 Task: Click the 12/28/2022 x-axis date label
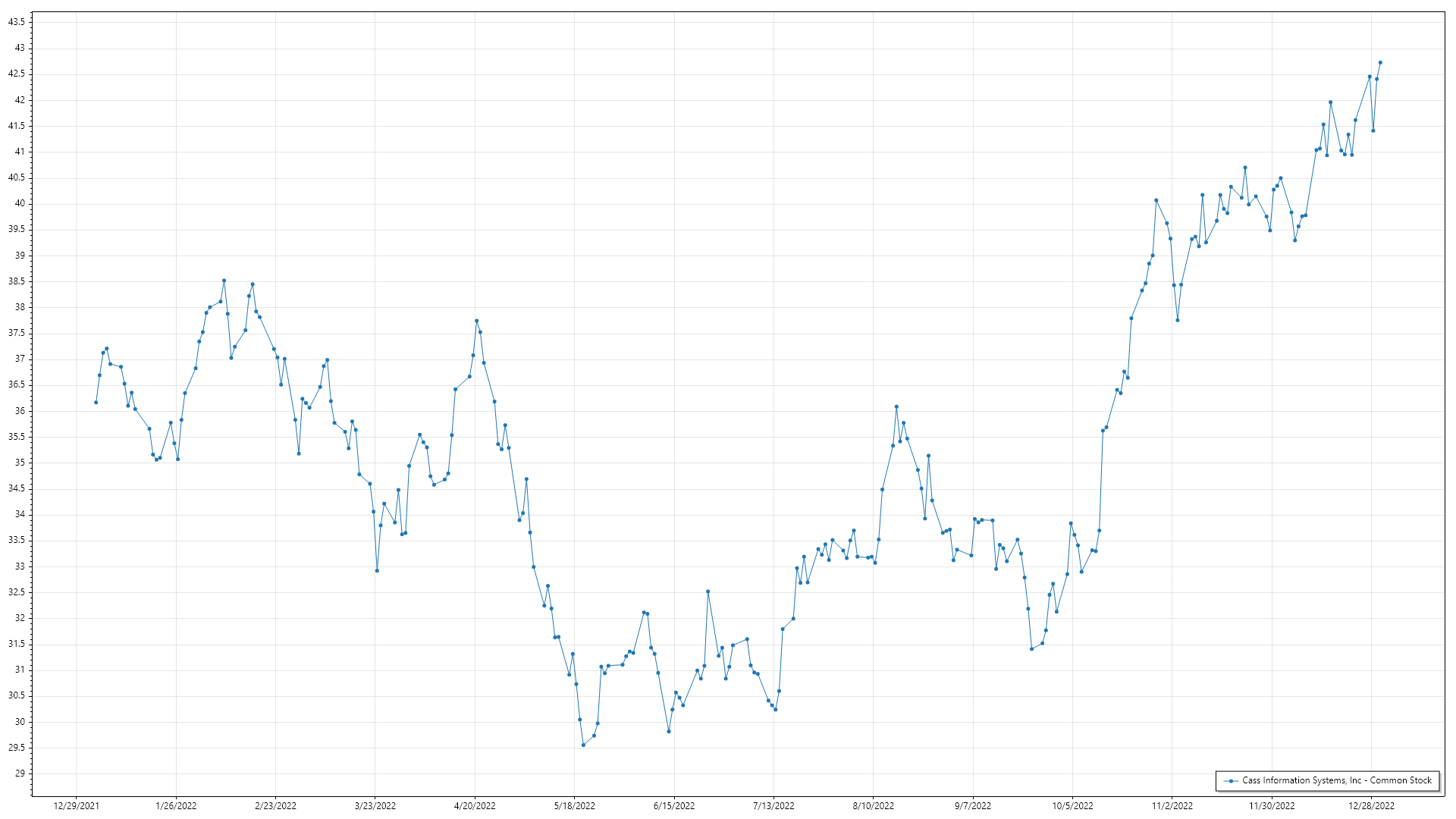(1371, 805)
